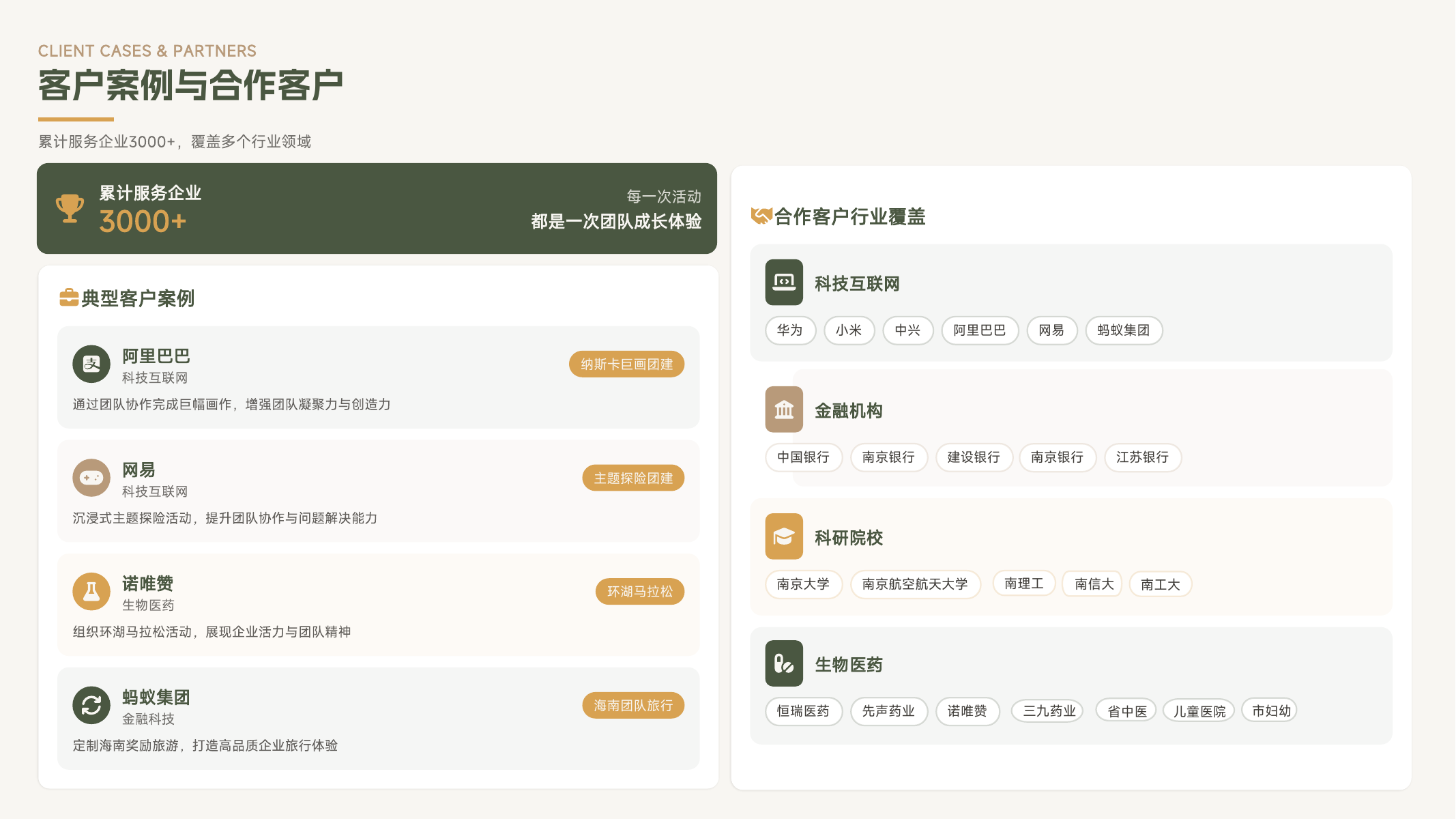Click the 阿里巴巴 case title
1456x819 pixels.
[x=156, y=356]
